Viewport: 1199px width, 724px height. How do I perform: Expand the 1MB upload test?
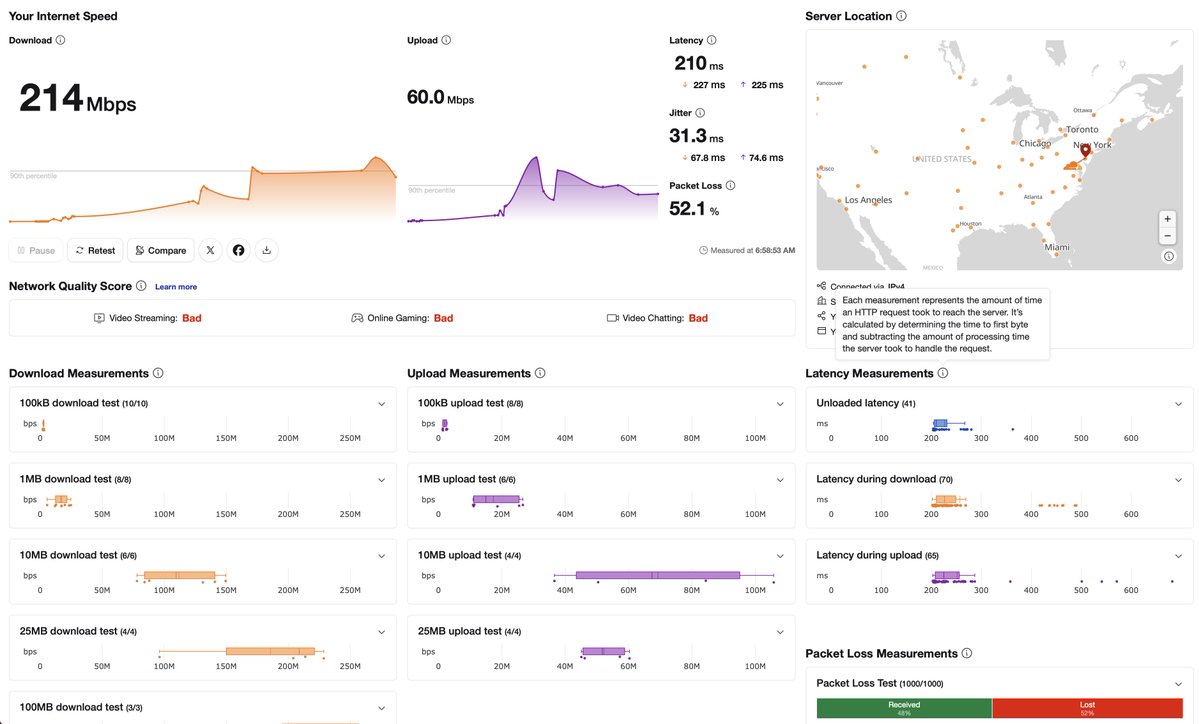click(x=780, y=480)
